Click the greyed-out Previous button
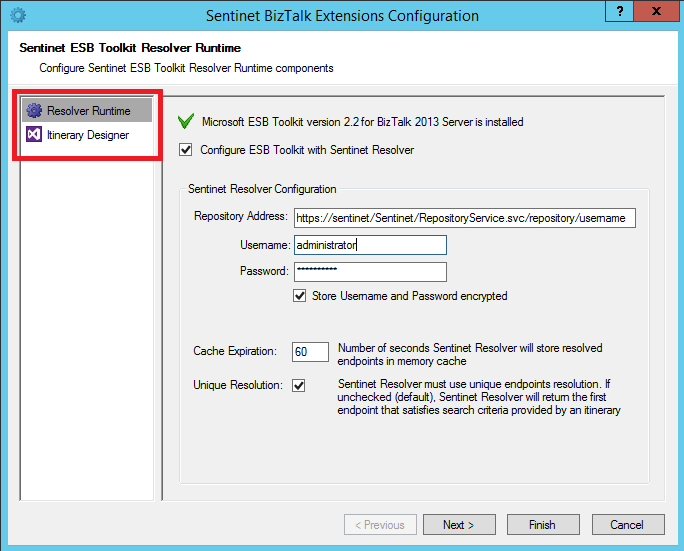 pos(380,525)
